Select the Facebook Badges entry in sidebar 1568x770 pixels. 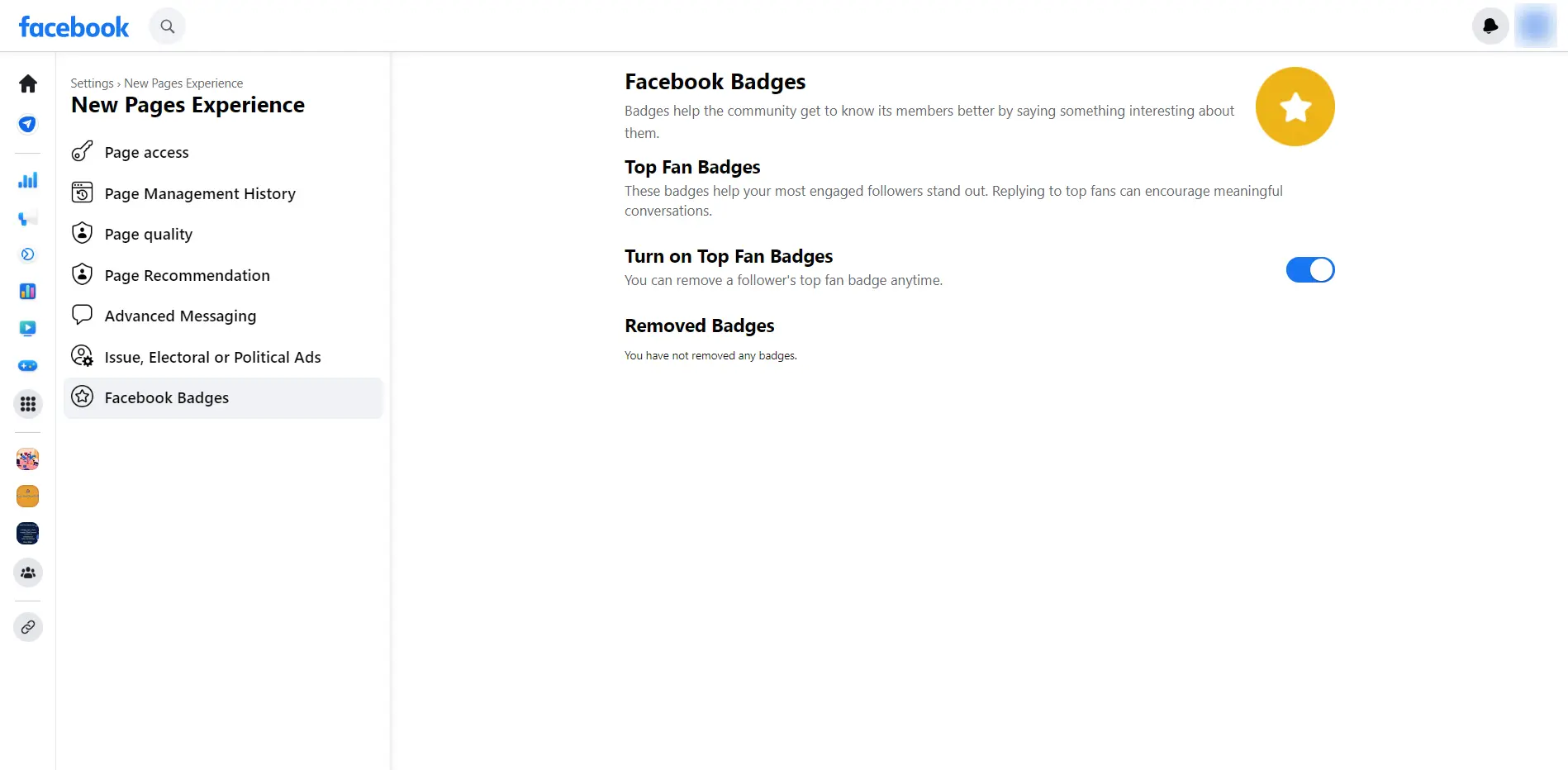tap(167, 397)
